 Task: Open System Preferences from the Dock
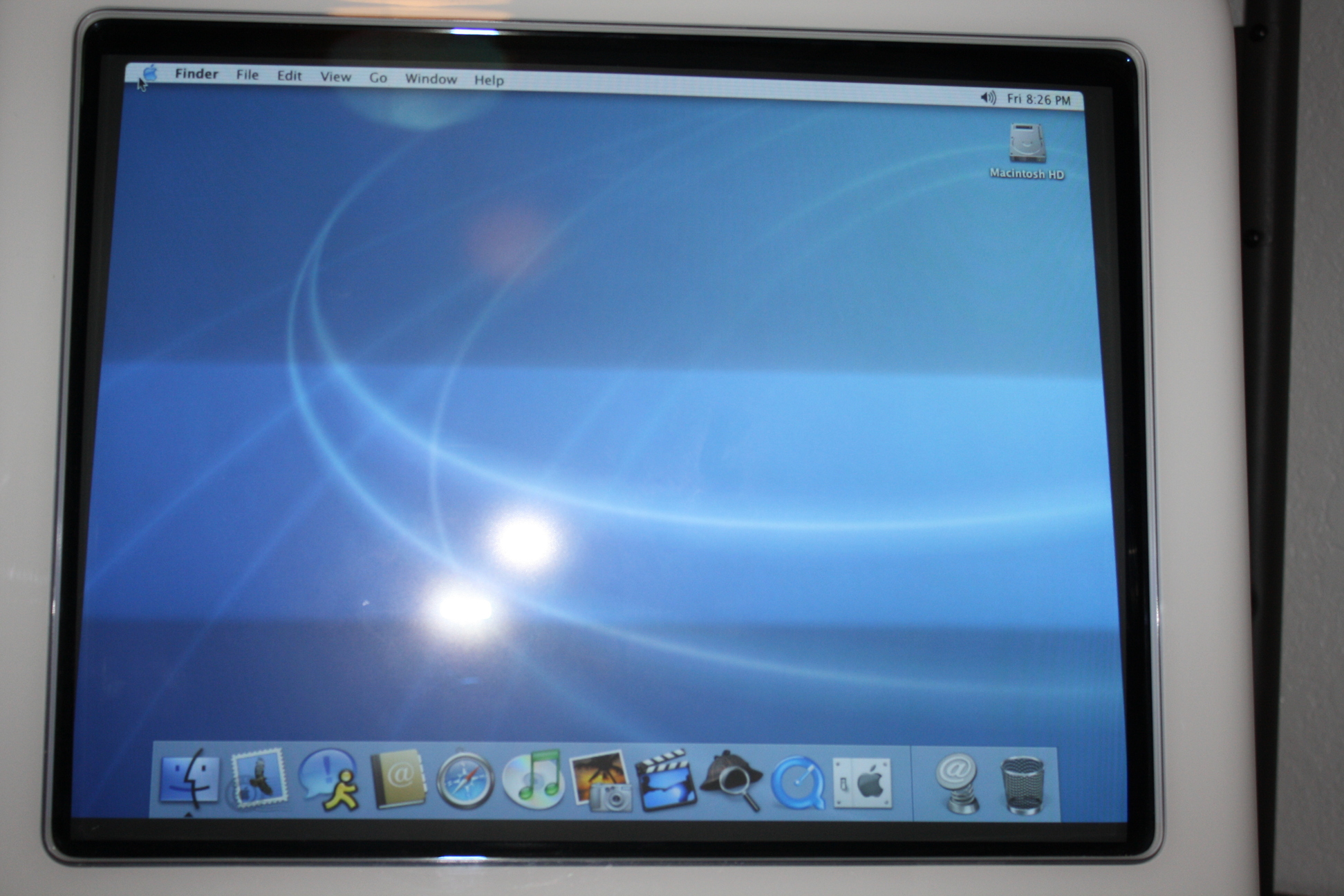pyautogui.click(x=862, y=783)
